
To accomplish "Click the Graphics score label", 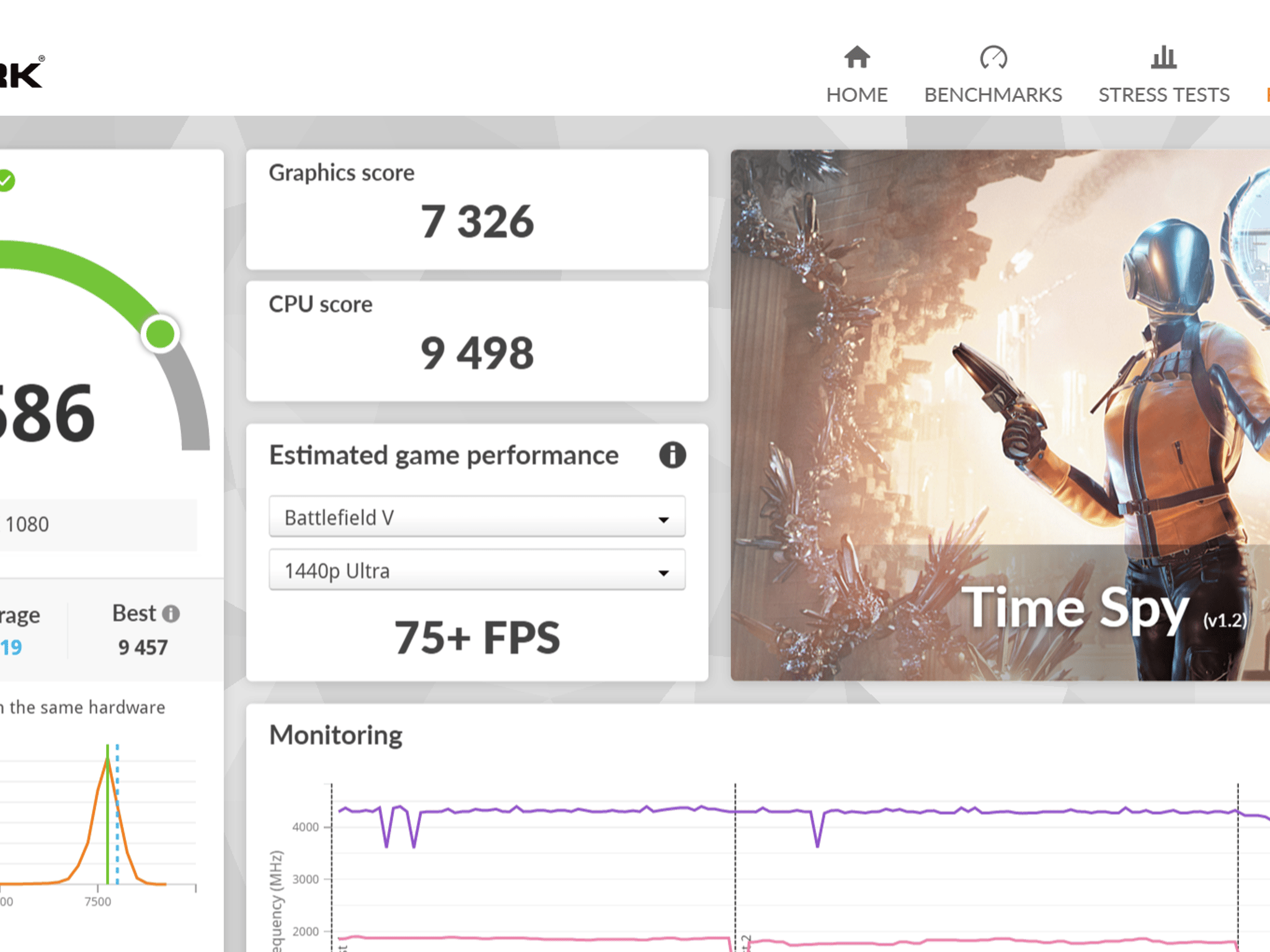I will click(x=341, y=172).
